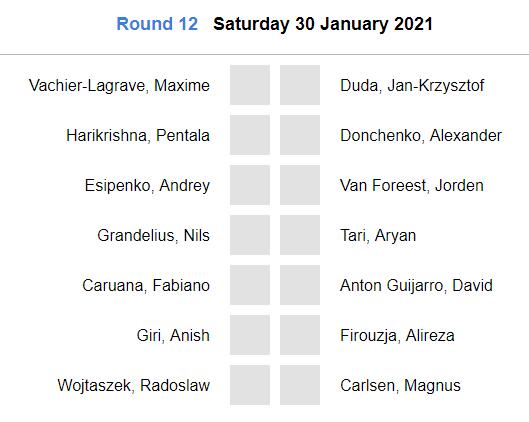Click result box next to Tari, Aryan
Screen dimensions: 529x422
[x=300, y=235]
